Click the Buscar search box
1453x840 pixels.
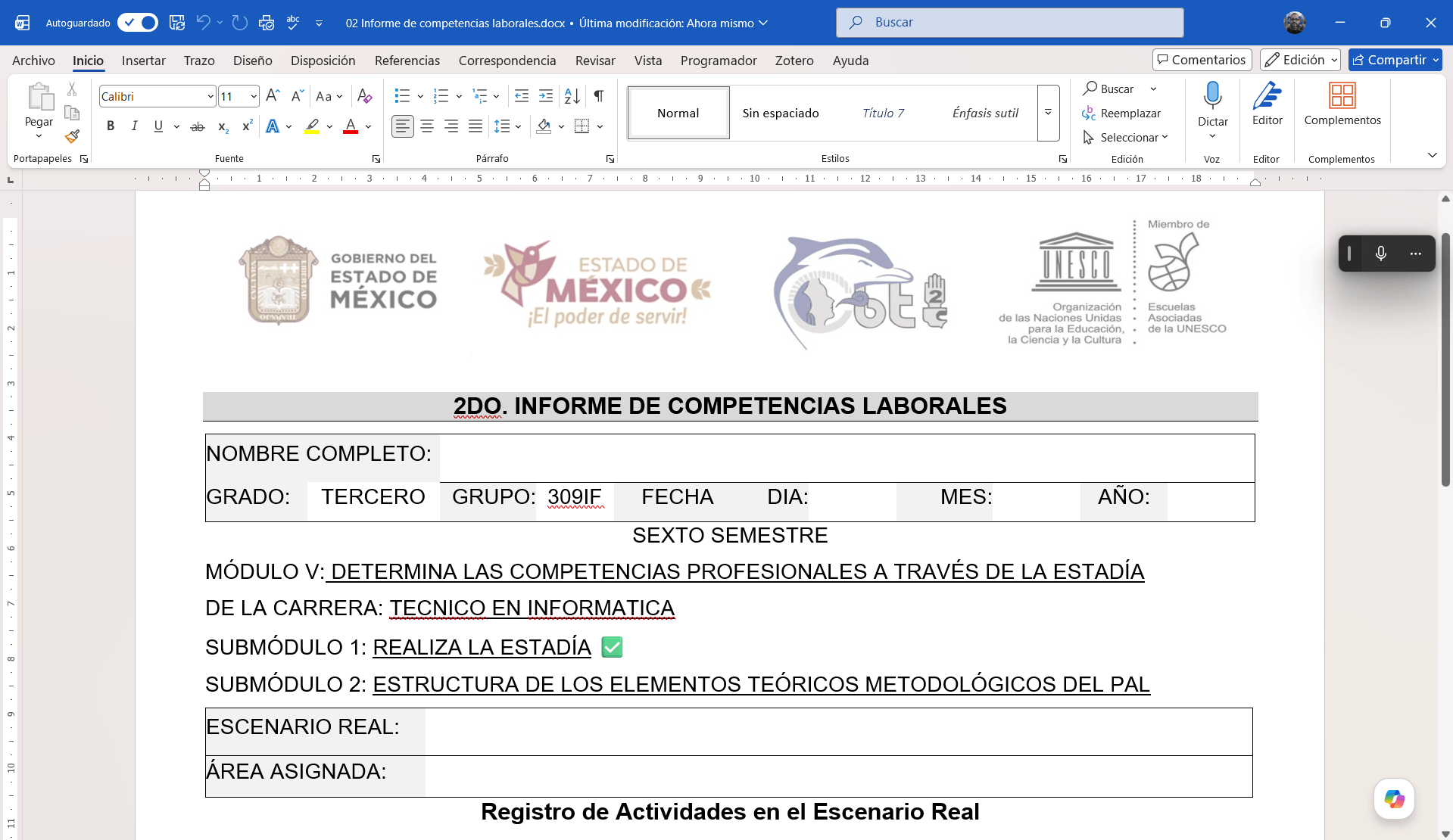point(1009,23)
